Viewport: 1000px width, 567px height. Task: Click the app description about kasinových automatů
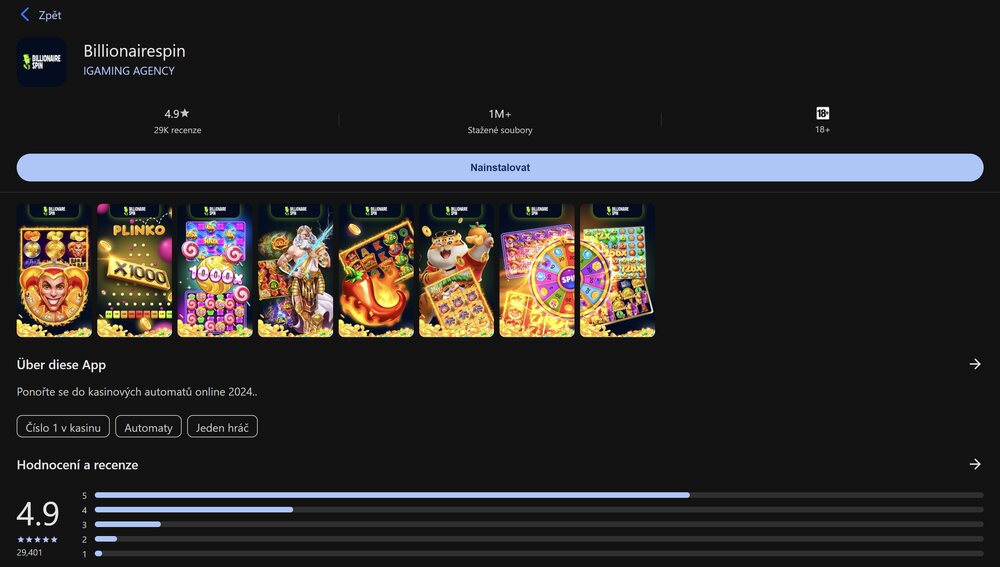[137, 392]
